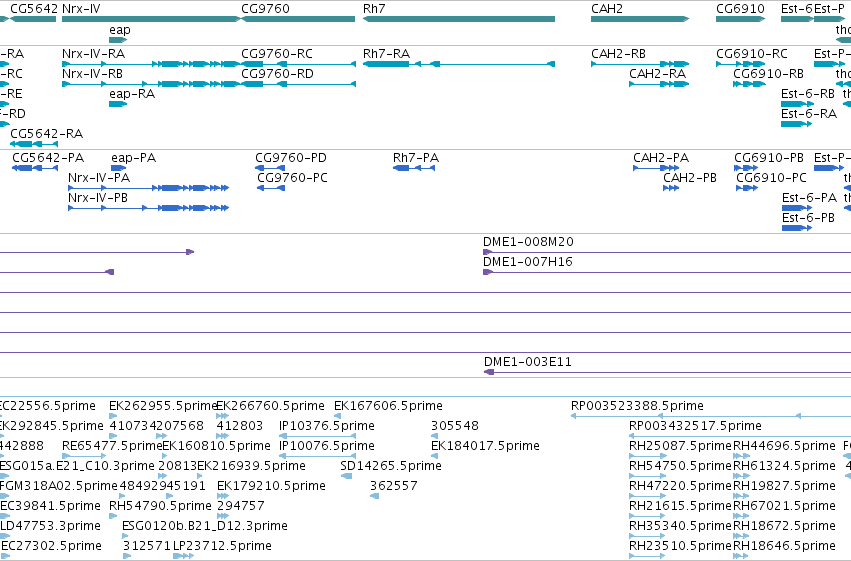This screenshot has height=561, width=851.
Task: Click the RH54790.5prime EST glyph
Action: pyautogui.click(x=113, y=517)
